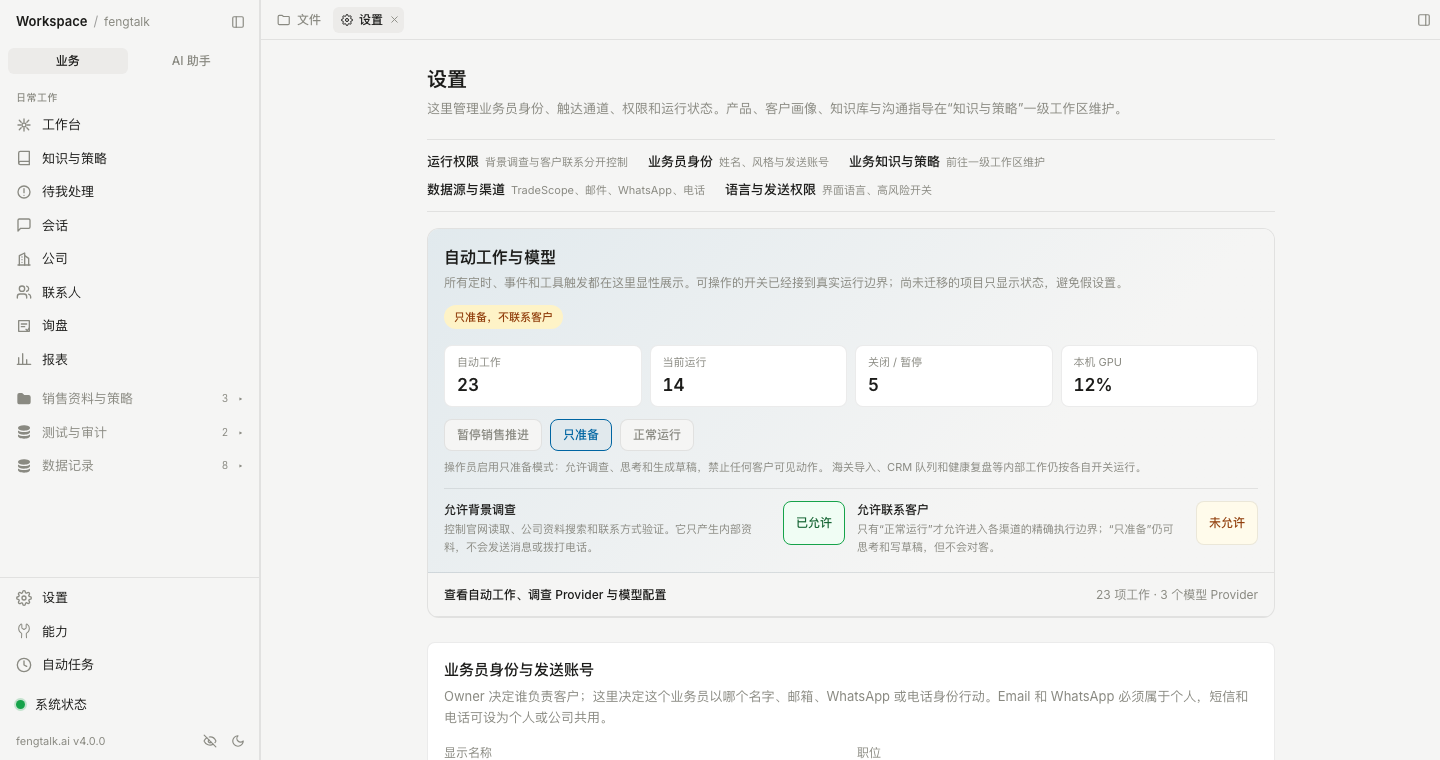Click the Workspace breadcrumb link
The image size is (1440, 760).
[x=51, y=21]
